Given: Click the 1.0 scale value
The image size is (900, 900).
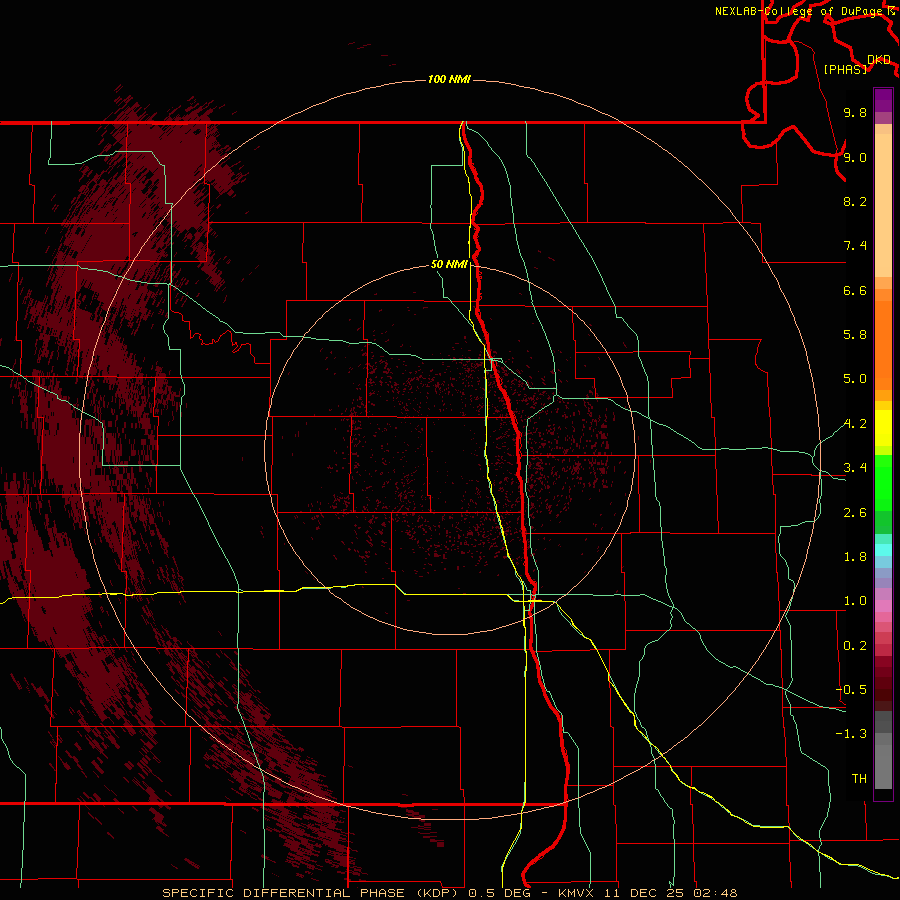Looking at the screenshot, I should [855, 601].
